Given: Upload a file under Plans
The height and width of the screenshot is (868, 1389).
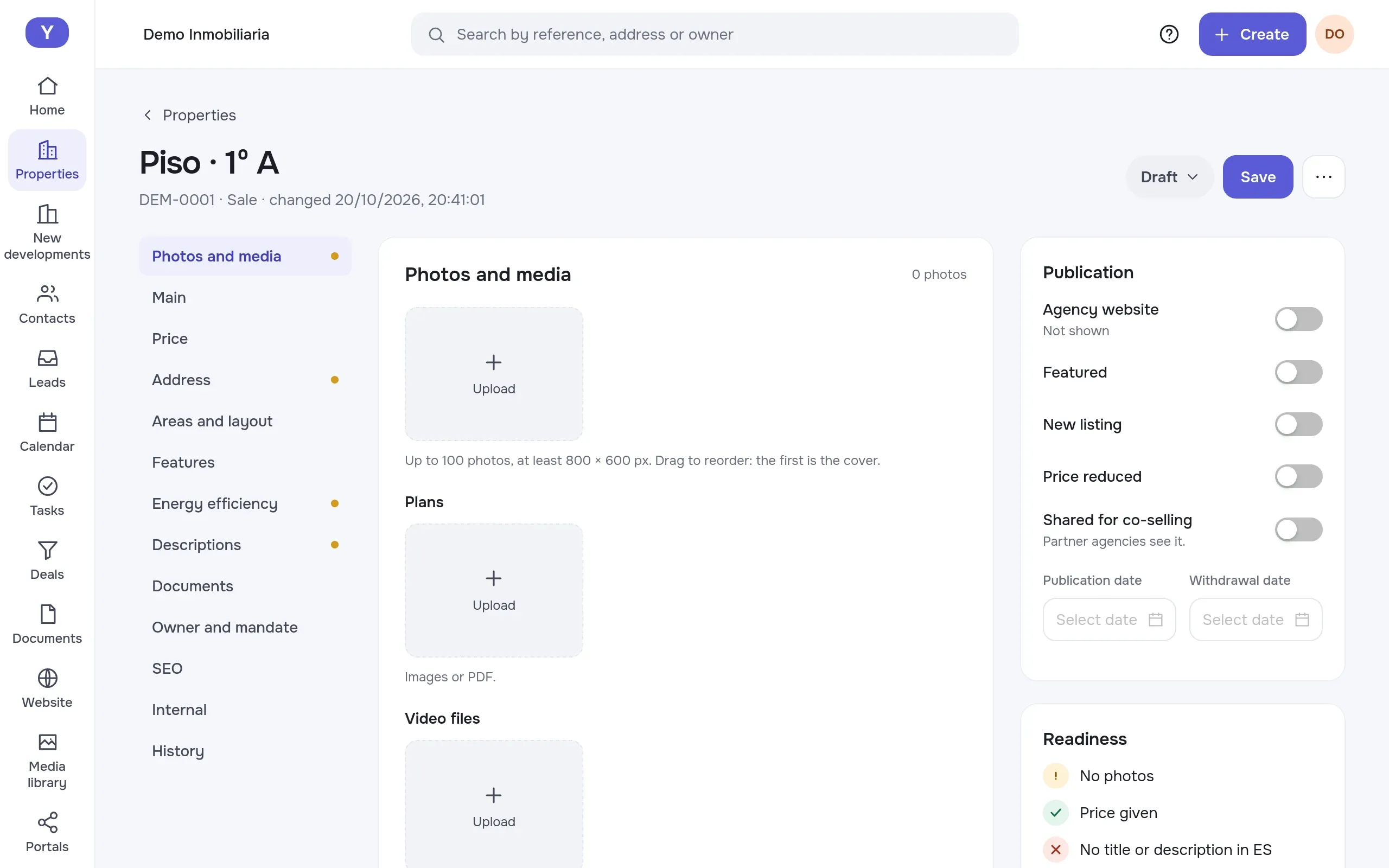Looking at the screenshot, I should [494, 590].
